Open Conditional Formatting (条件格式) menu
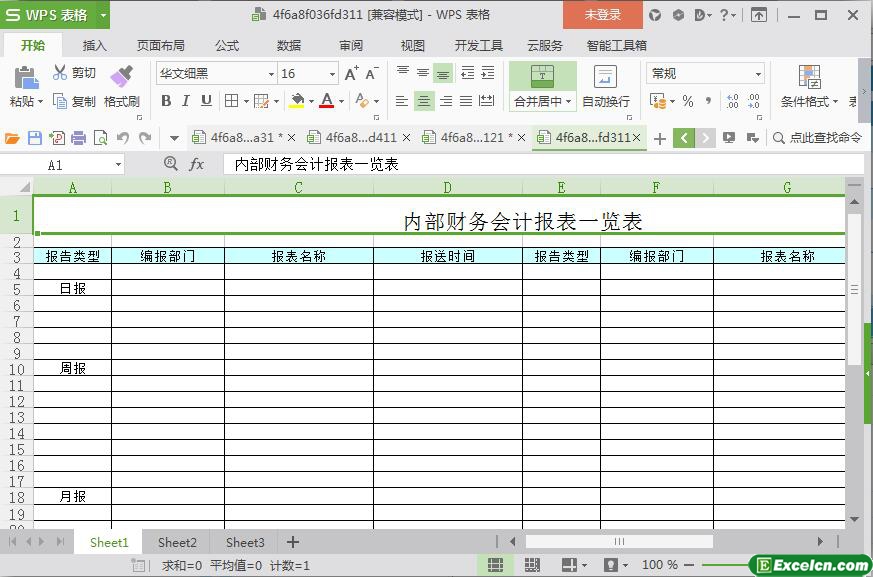 pyautogui.click(x=809, y=86)
